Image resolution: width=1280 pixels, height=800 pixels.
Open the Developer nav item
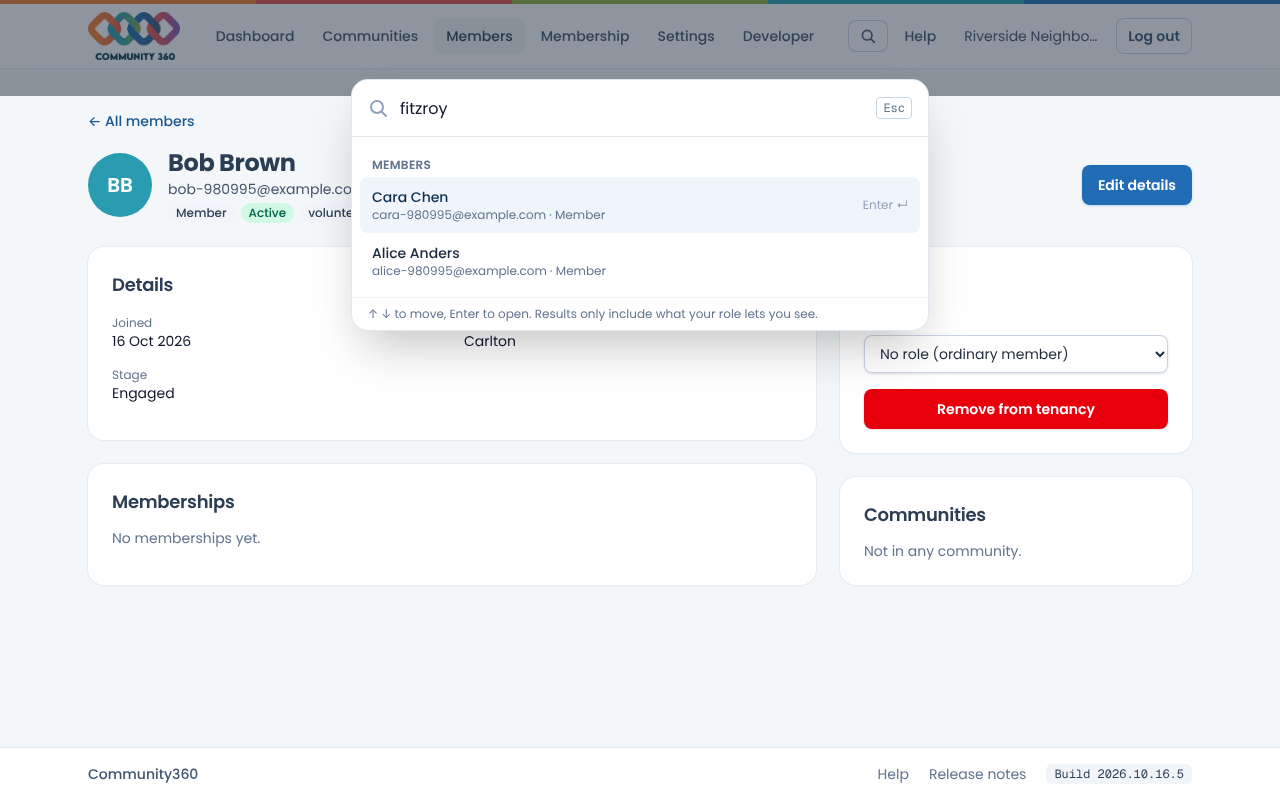(x=778, y=36)
